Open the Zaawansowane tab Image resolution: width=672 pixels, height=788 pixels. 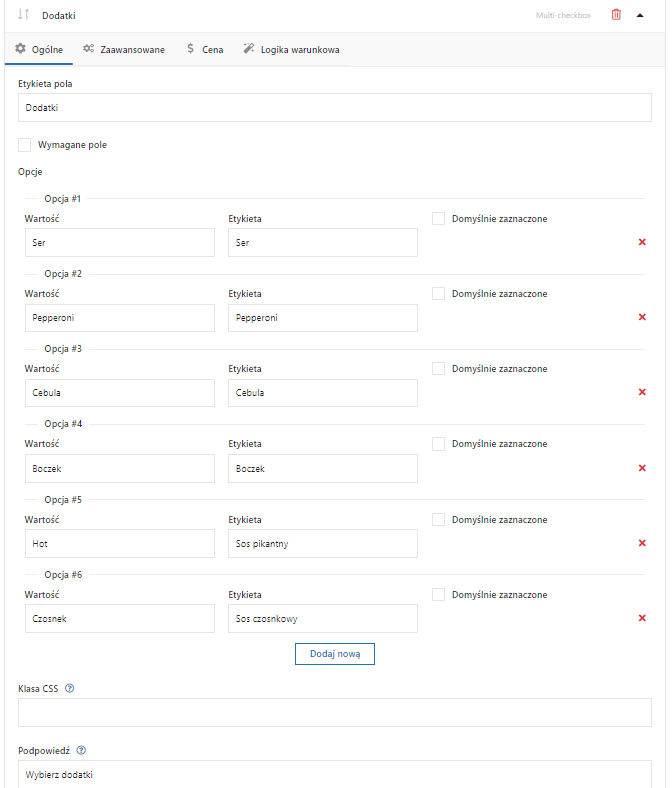point(124,49)
